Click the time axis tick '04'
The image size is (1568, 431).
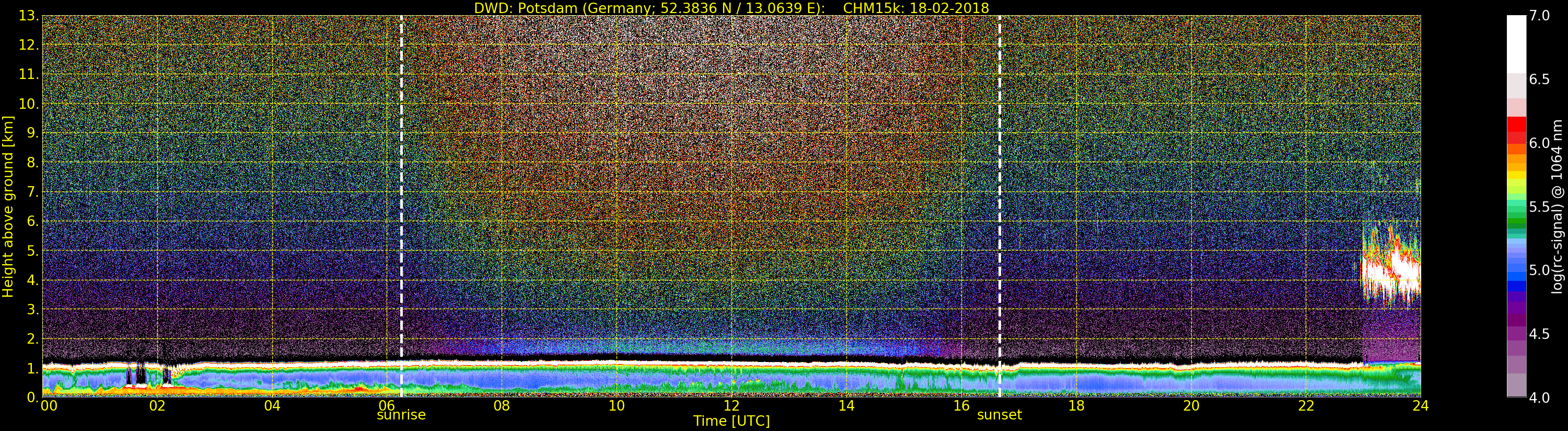click(x=272, y=405)
